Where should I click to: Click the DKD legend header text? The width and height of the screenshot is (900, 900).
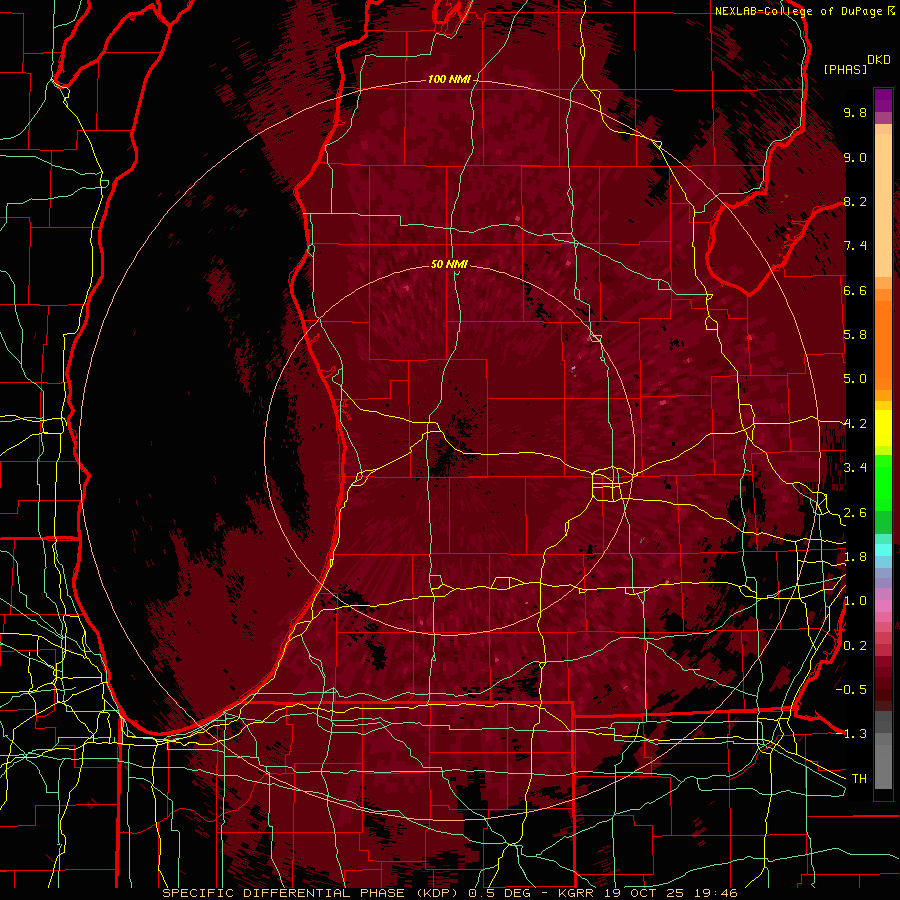pos(879,59)
